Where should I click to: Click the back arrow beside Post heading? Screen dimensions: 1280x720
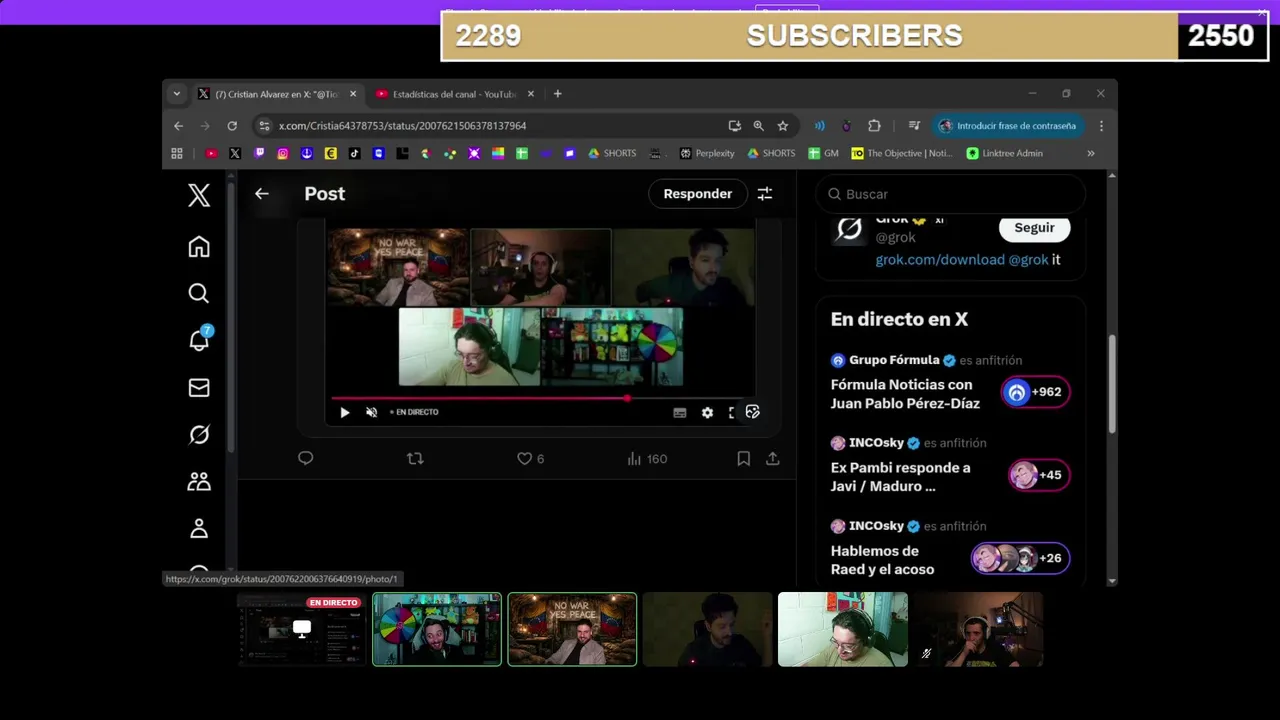[261, 194]
